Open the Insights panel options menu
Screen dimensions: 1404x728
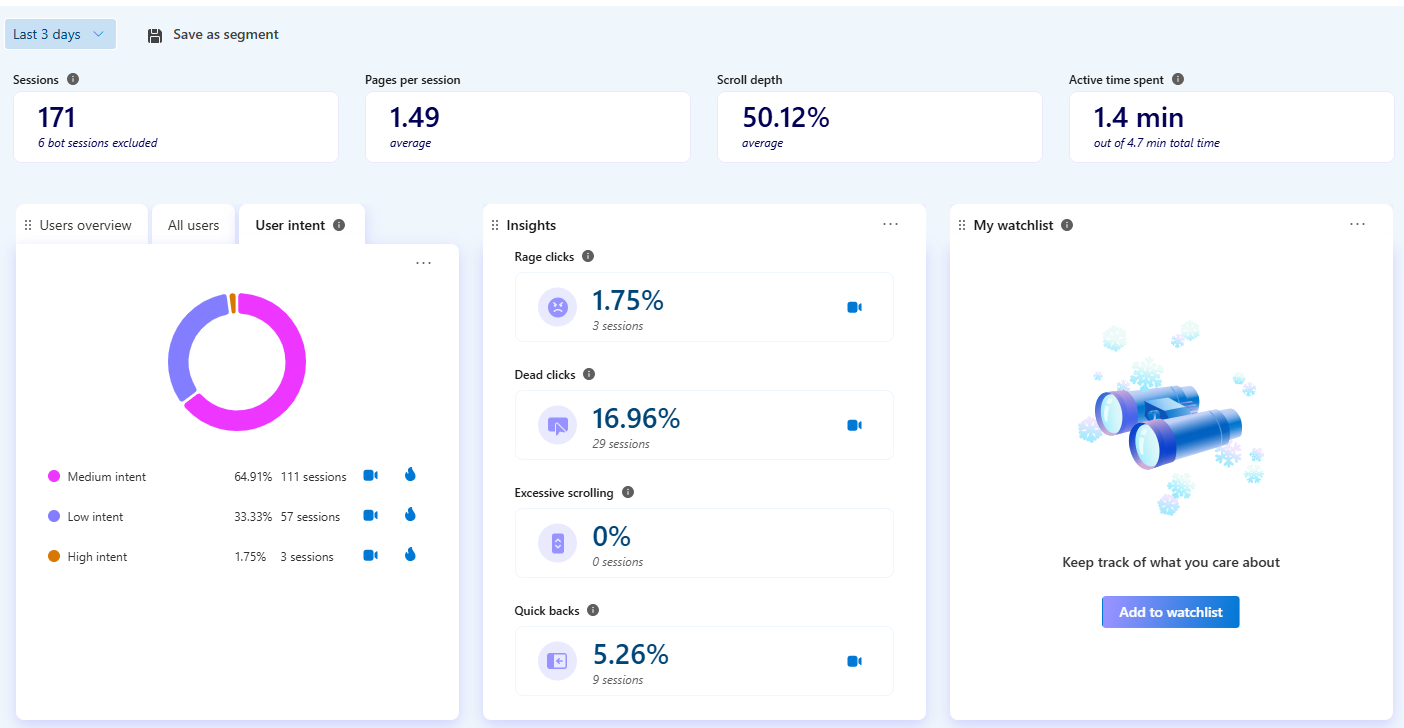[890, 224]
